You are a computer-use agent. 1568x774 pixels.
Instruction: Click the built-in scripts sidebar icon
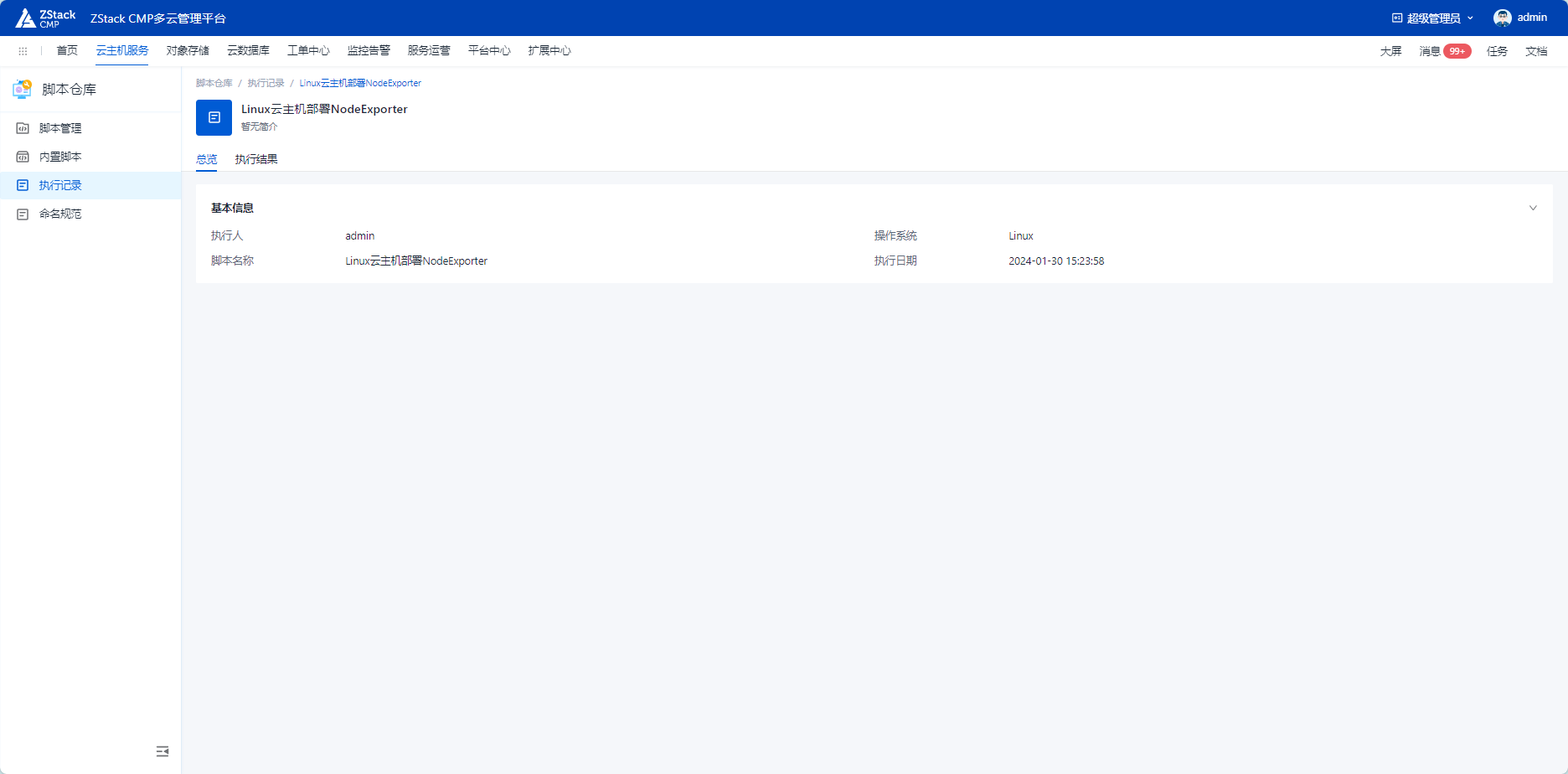23,157
